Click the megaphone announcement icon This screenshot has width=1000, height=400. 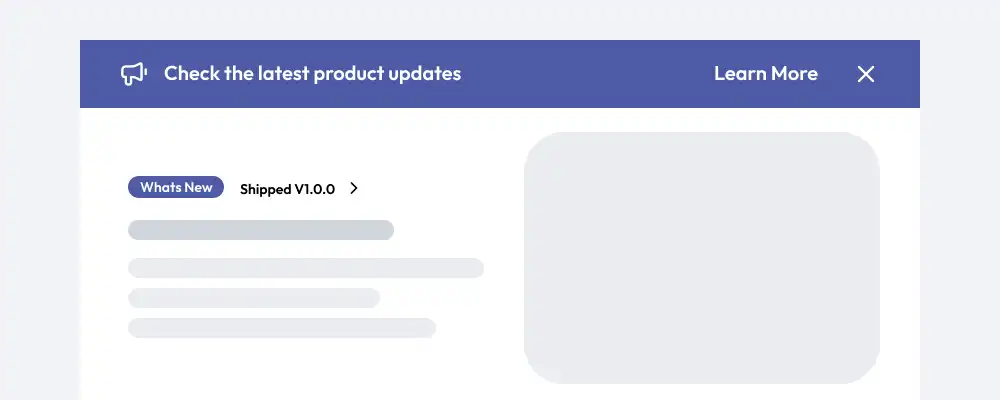click(134, 74)
